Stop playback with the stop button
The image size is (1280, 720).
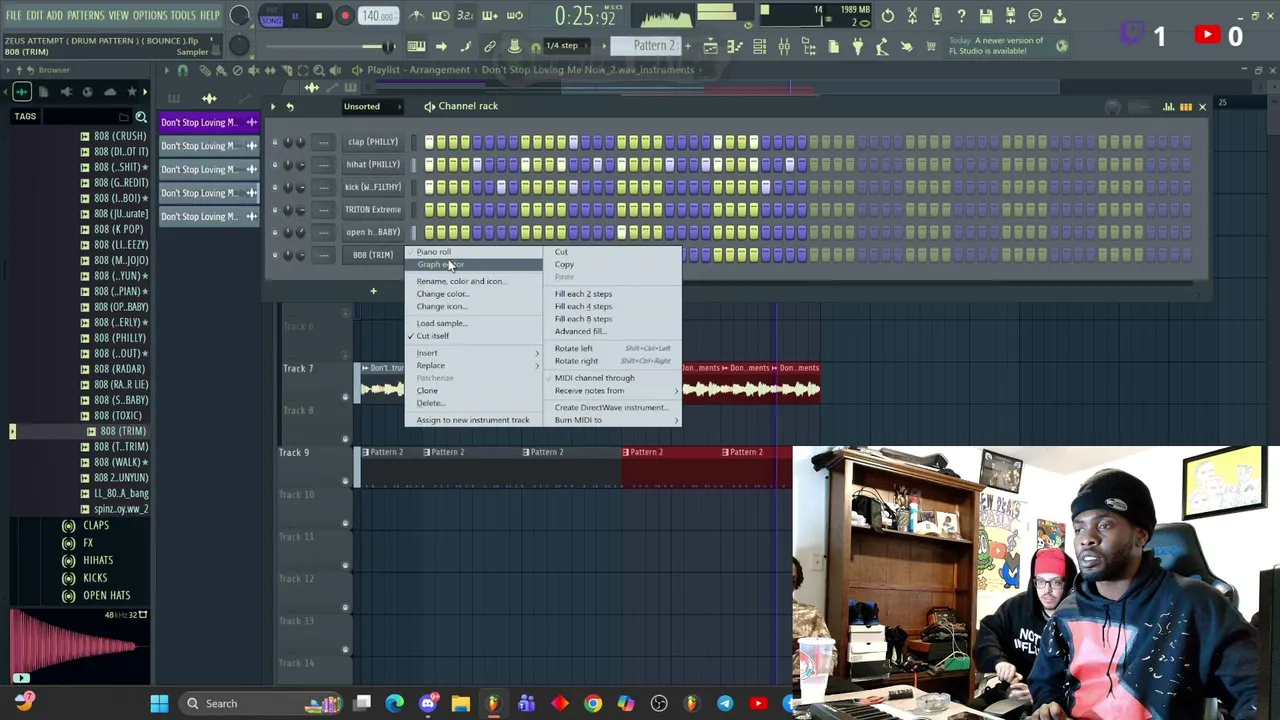coord(319,15)
